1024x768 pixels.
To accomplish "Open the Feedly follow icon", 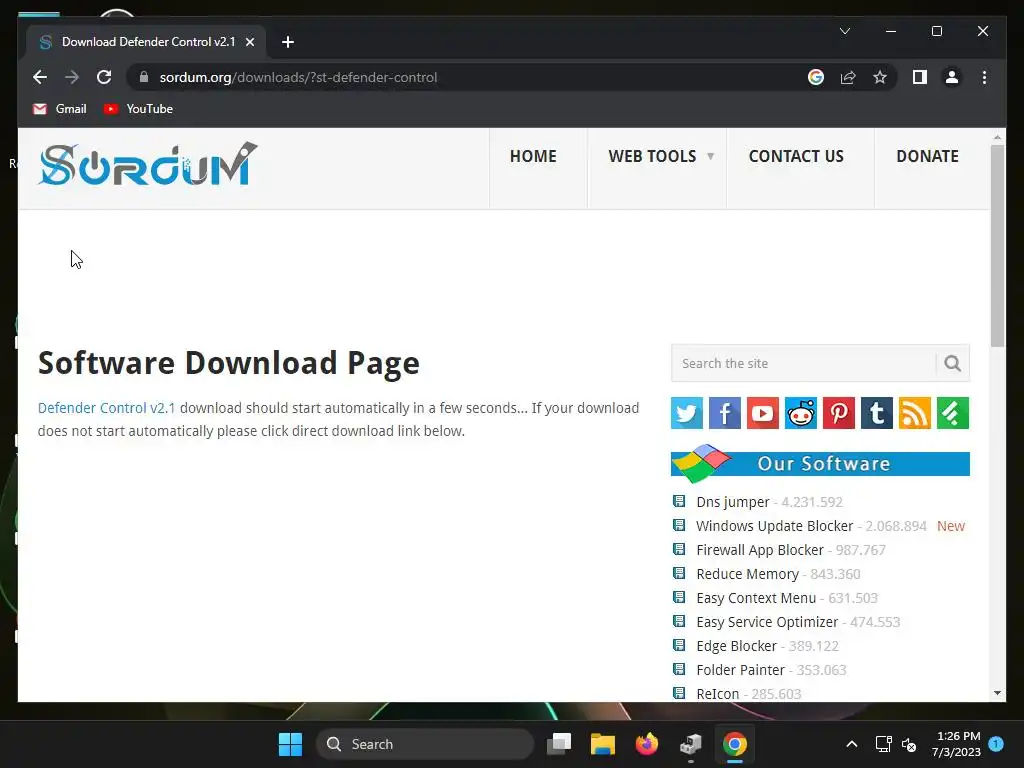I will 953,413.
